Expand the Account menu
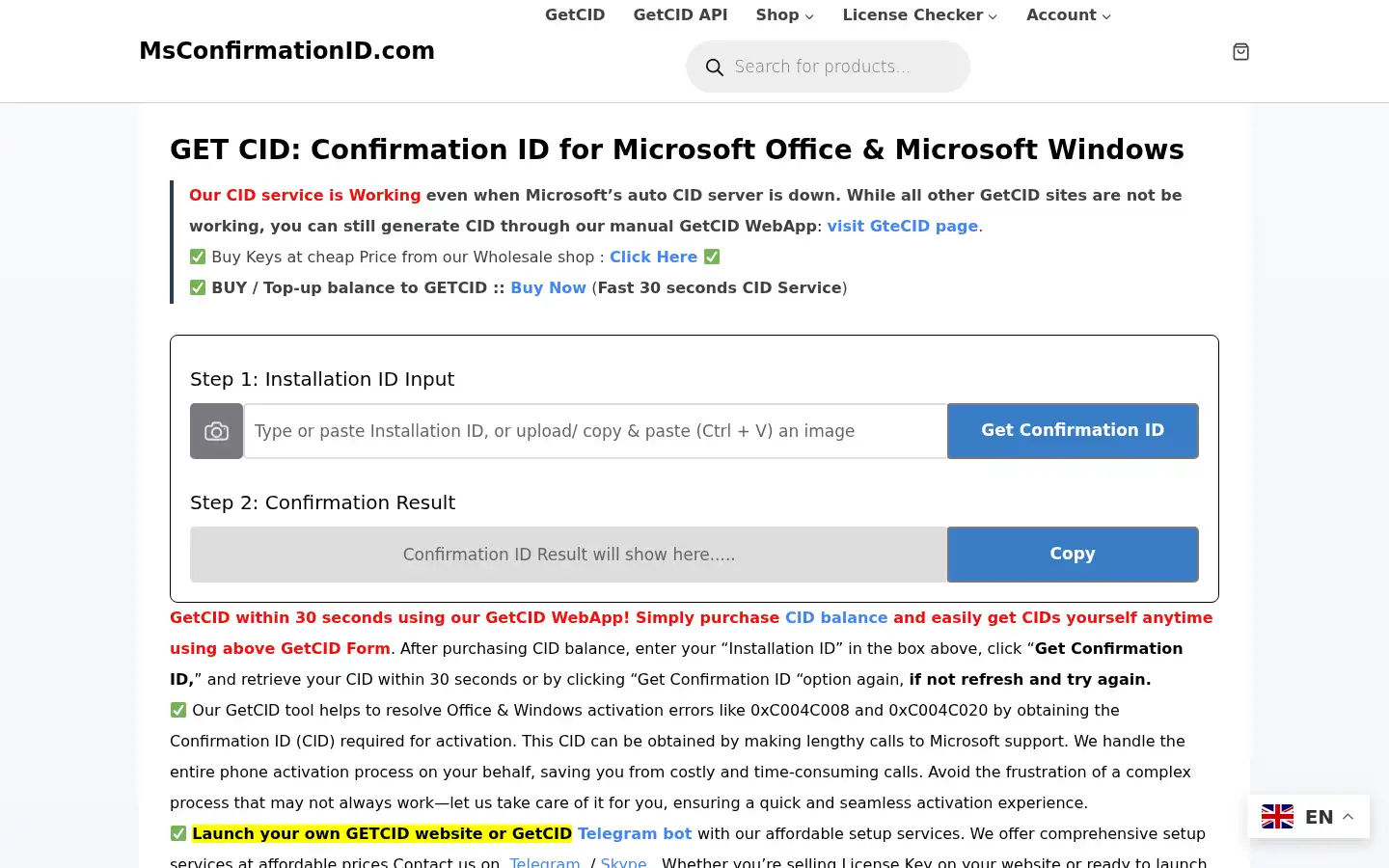This screenshot has width=1389, height=868. [1069, 14]
